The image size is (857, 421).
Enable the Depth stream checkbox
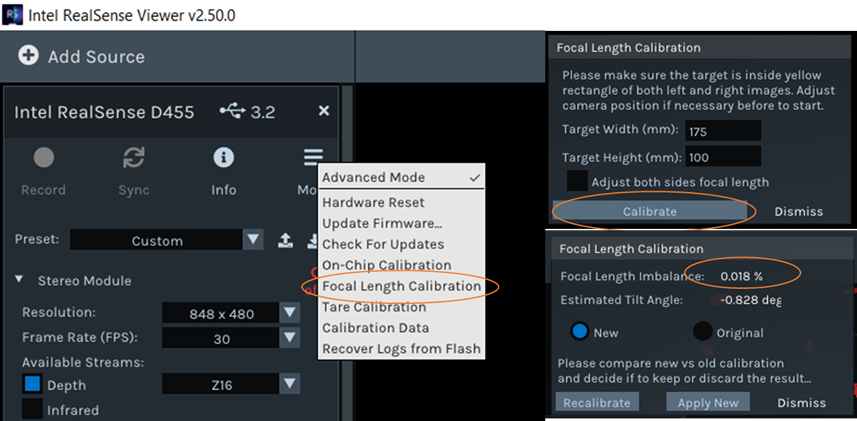point(33,384)
